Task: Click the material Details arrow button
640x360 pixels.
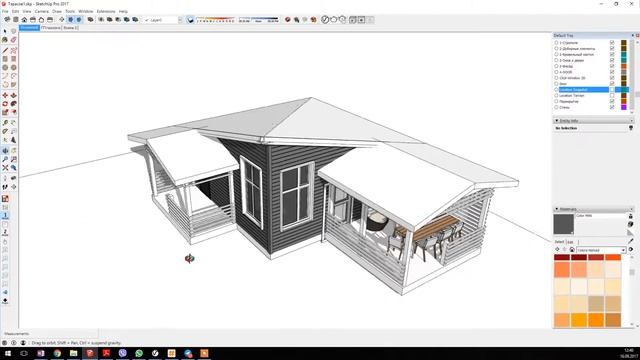Action: click(631, 249)
